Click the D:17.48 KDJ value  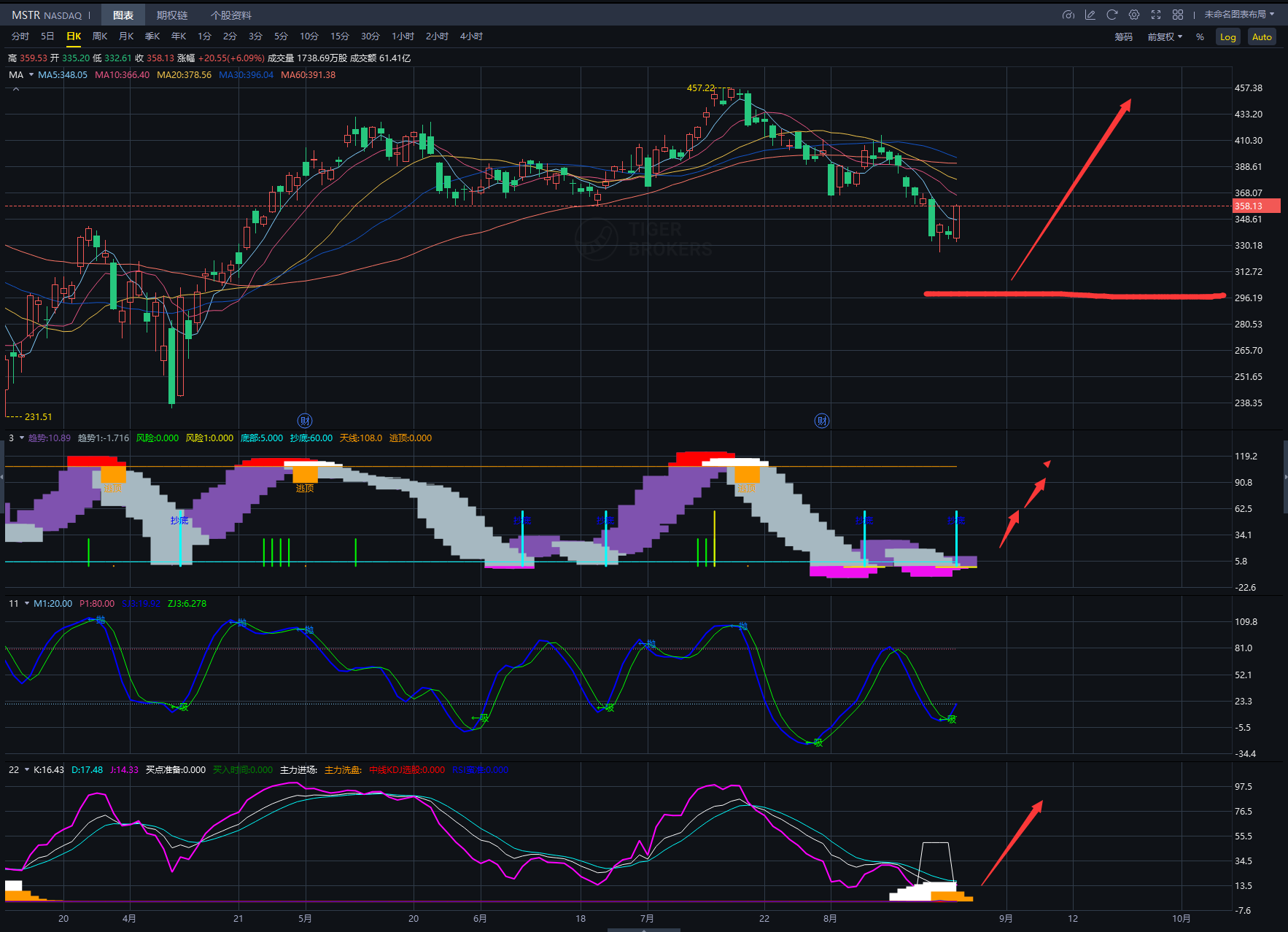tap(87, 770)
